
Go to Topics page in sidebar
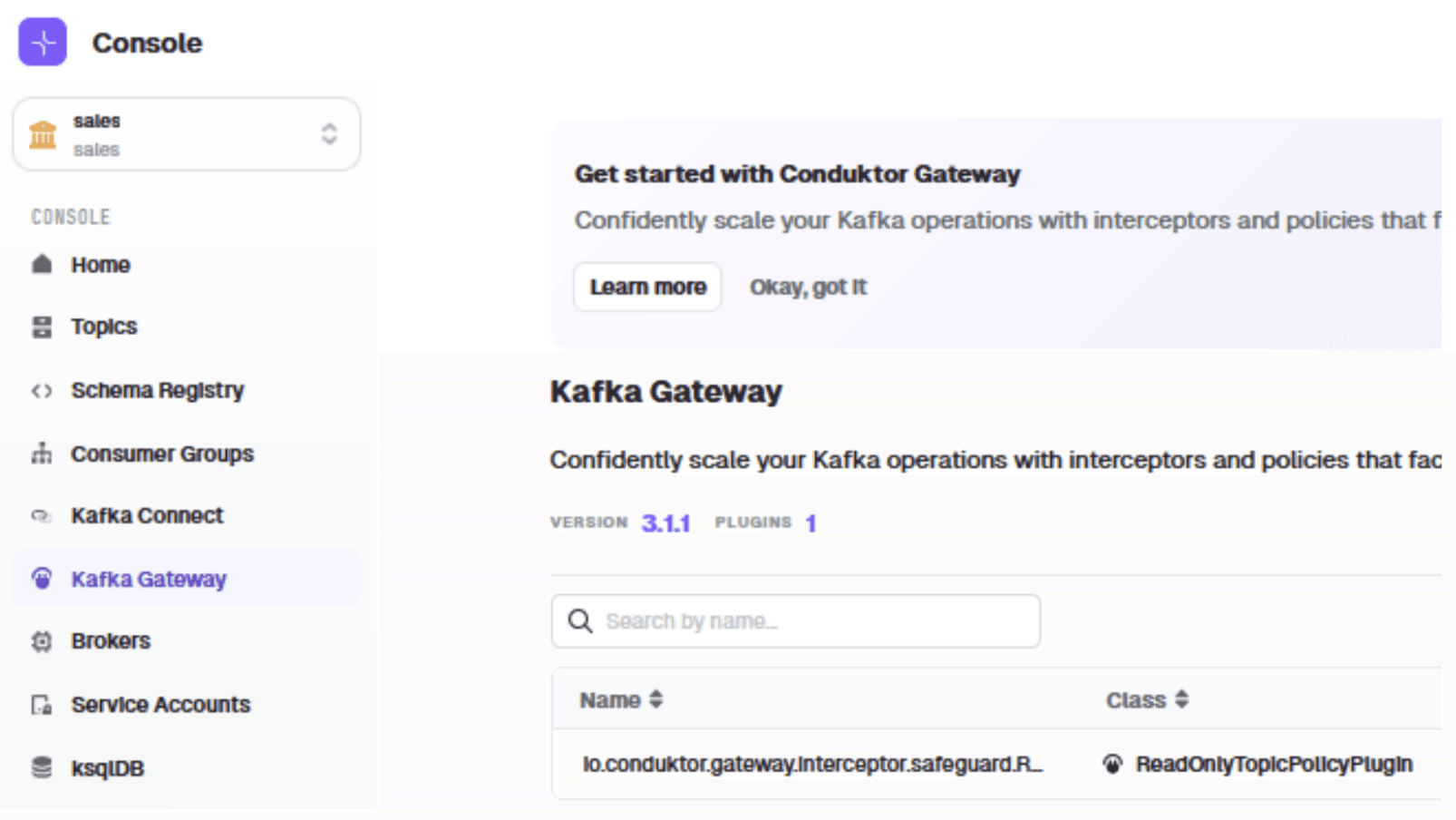[x=104, y=327]
